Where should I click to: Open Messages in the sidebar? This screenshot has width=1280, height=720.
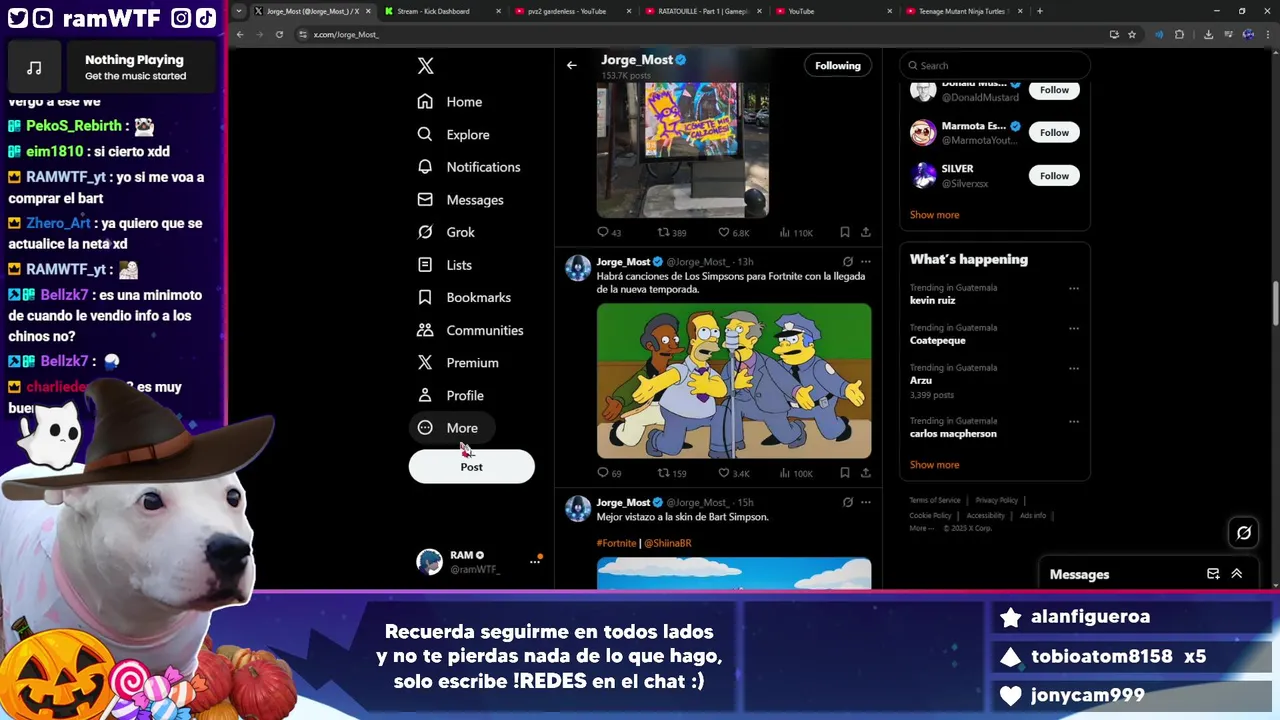click(460, 200)
